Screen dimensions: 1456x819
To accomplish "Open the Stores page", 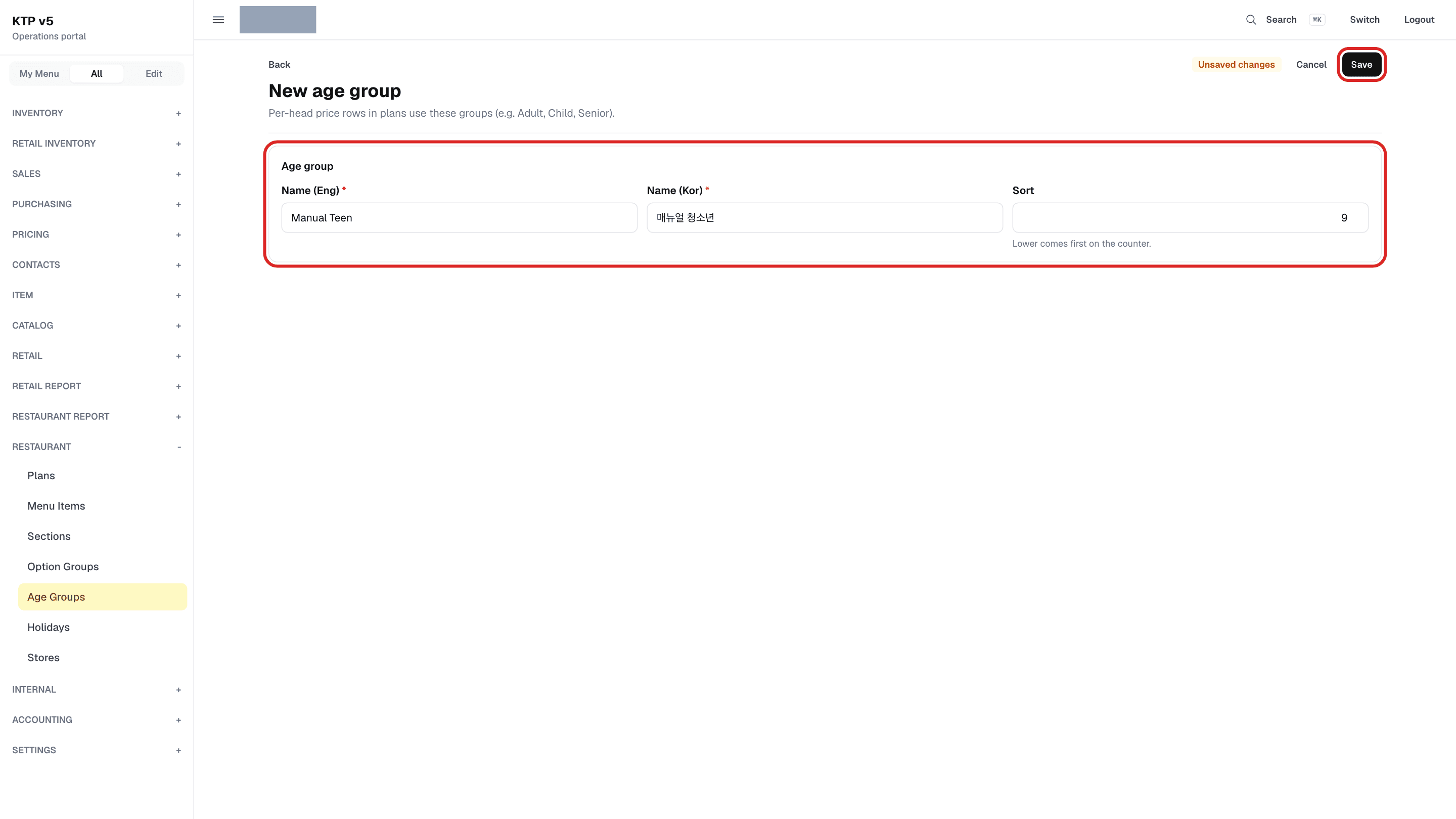I will click(x=102, y=658).
